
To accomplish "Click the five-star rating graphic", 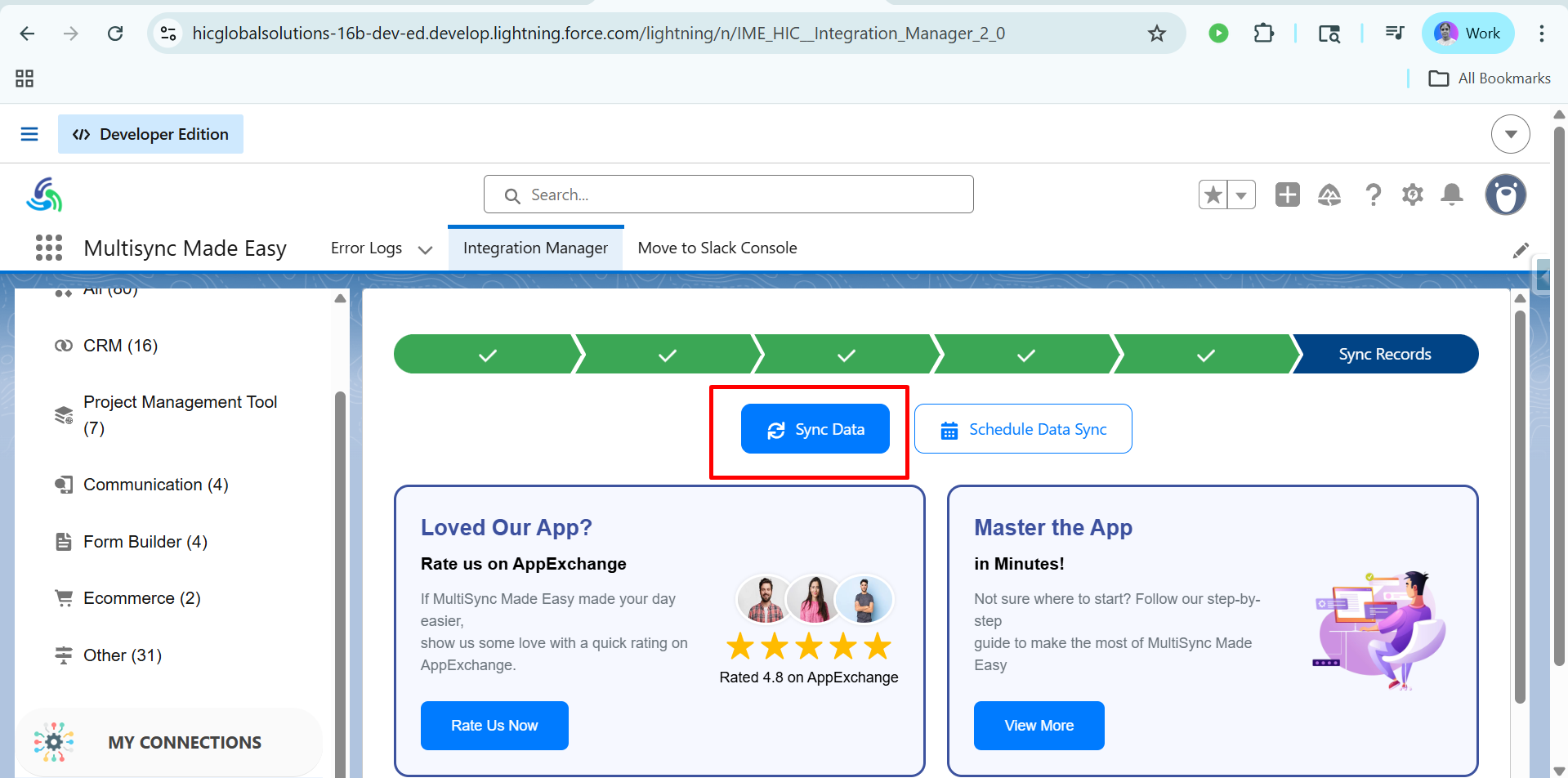I will click(809, 646).
